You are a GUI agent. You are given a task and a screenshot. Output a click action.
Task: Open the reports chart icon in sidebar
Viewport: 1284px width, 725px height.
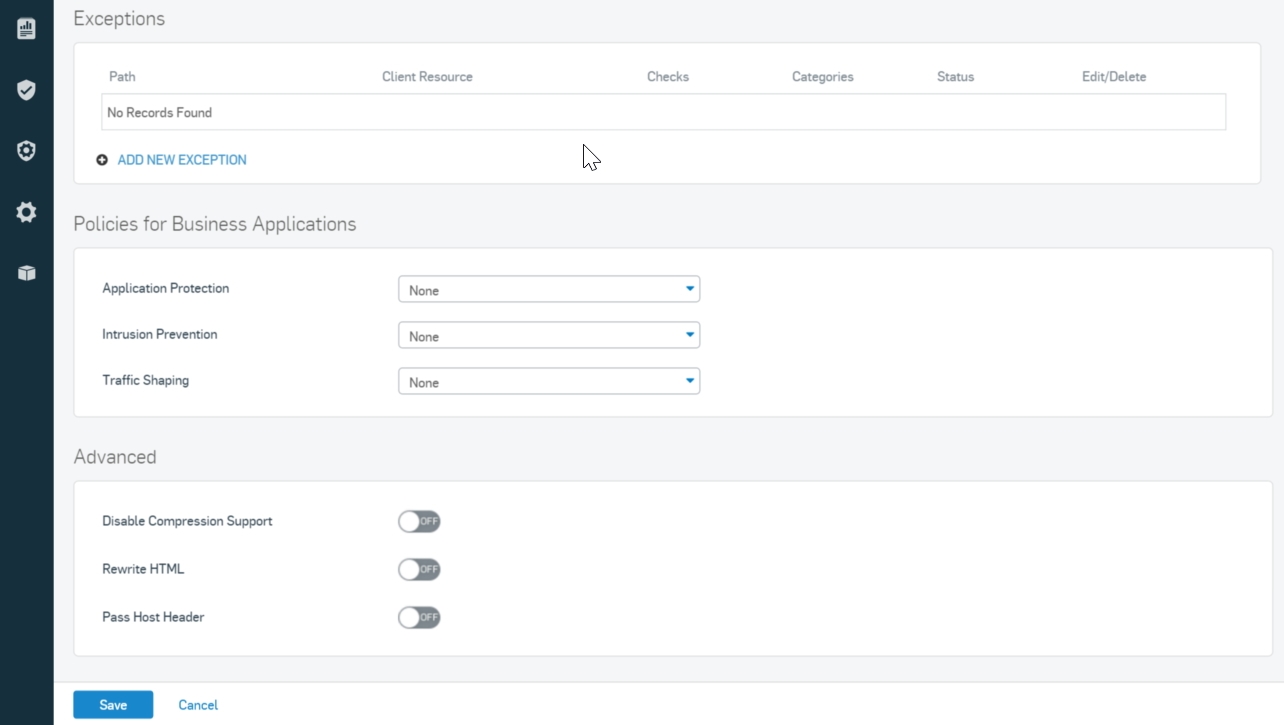[x=26, y=28]
